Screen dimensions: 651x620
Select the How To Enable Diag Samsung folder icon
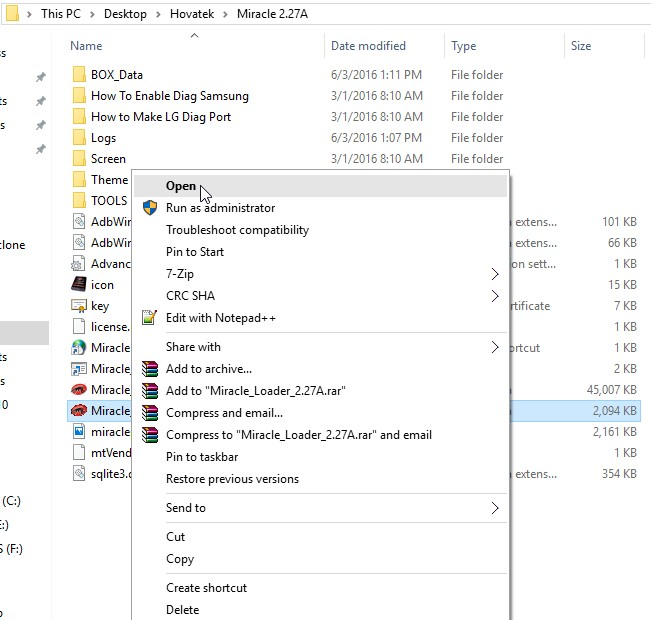pos(79,96)
